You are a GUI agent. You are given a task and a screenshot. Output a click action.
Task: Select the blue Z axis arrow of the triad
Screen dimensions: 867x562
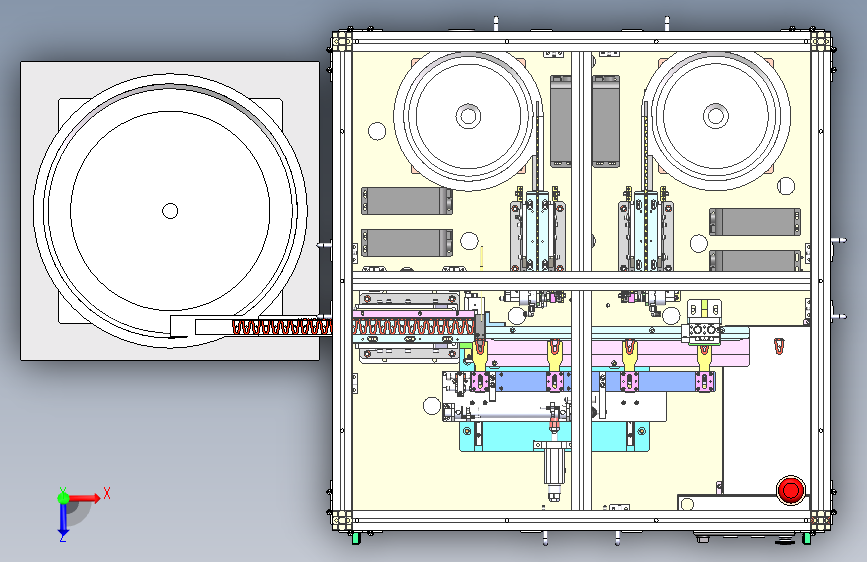point(64,519)
